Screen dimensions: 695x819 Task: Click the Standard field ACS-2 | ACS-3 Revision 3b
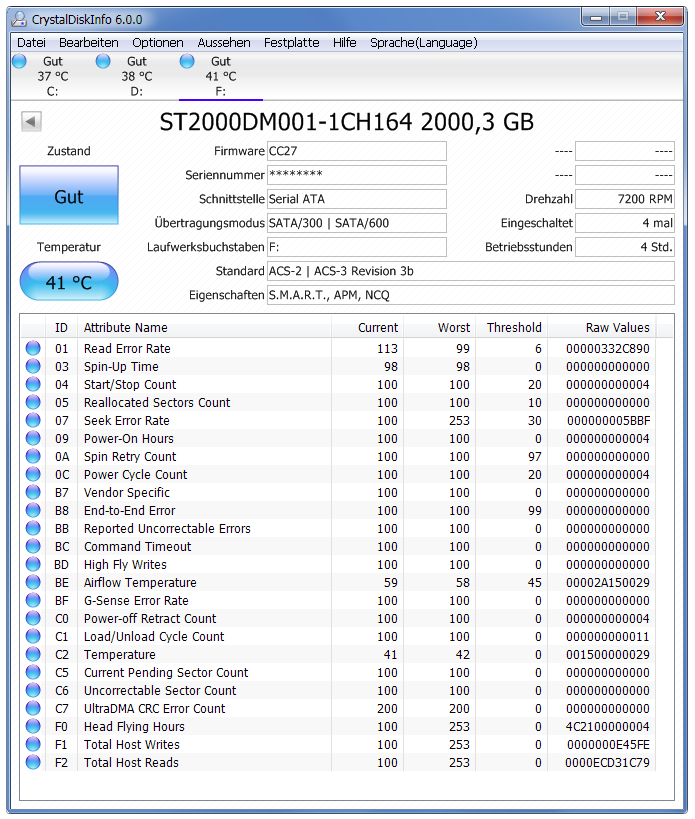point(470,271)
